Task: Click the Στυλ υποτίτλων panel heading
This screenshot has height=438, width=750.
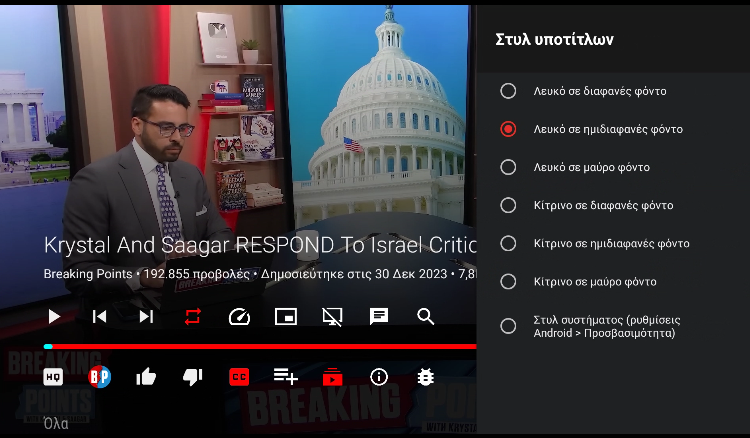Action: [554, 39]
